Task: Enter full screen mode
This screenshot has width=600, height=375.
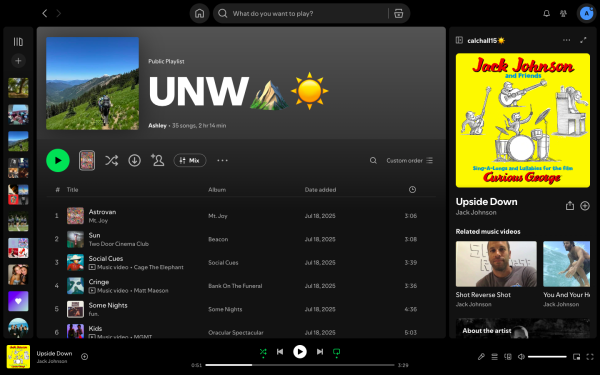Action: coord(590,357)
